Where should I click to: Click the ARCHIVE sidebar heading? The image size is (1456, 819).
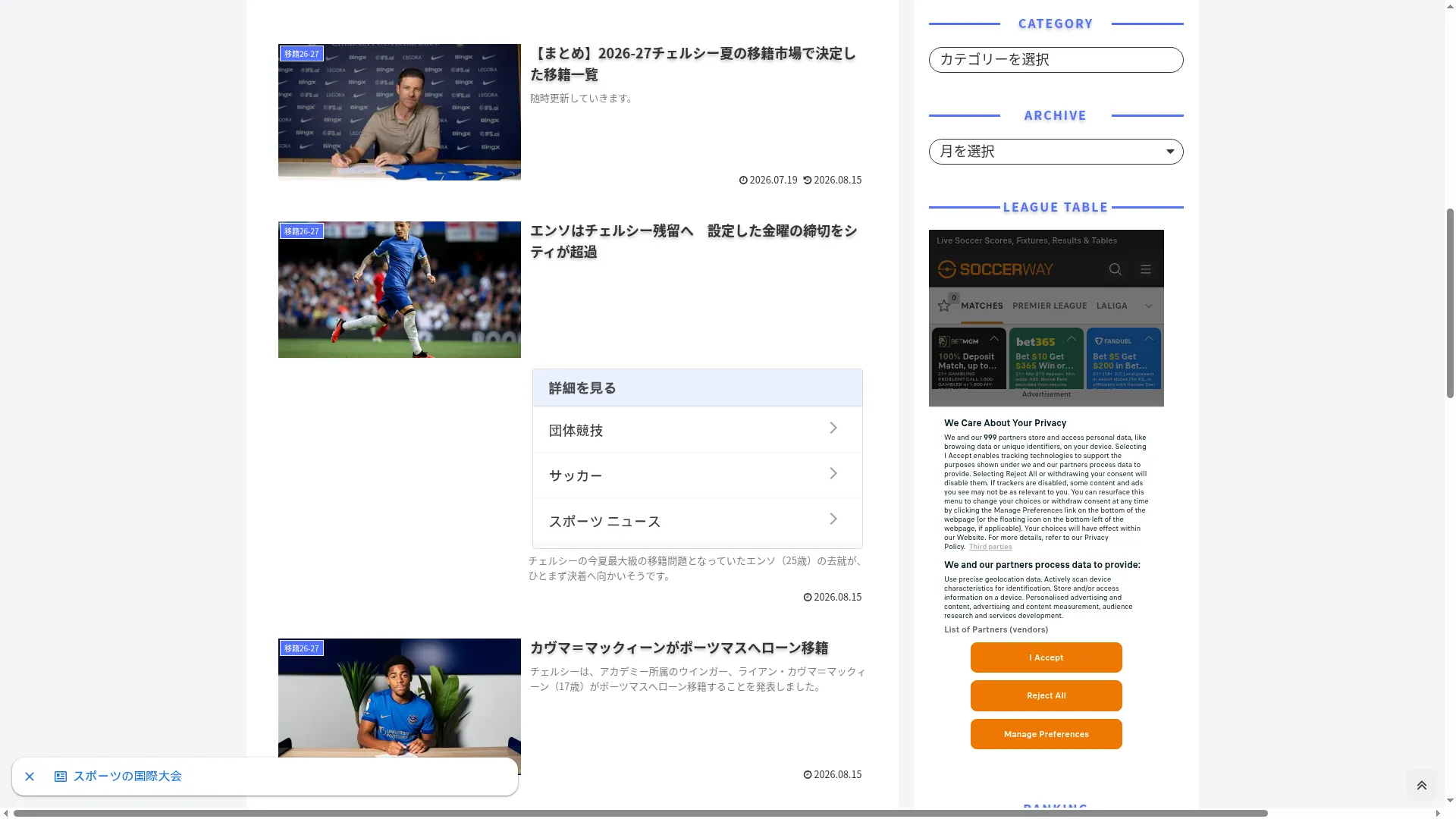pyautogui.click(x=1056, y=115)
